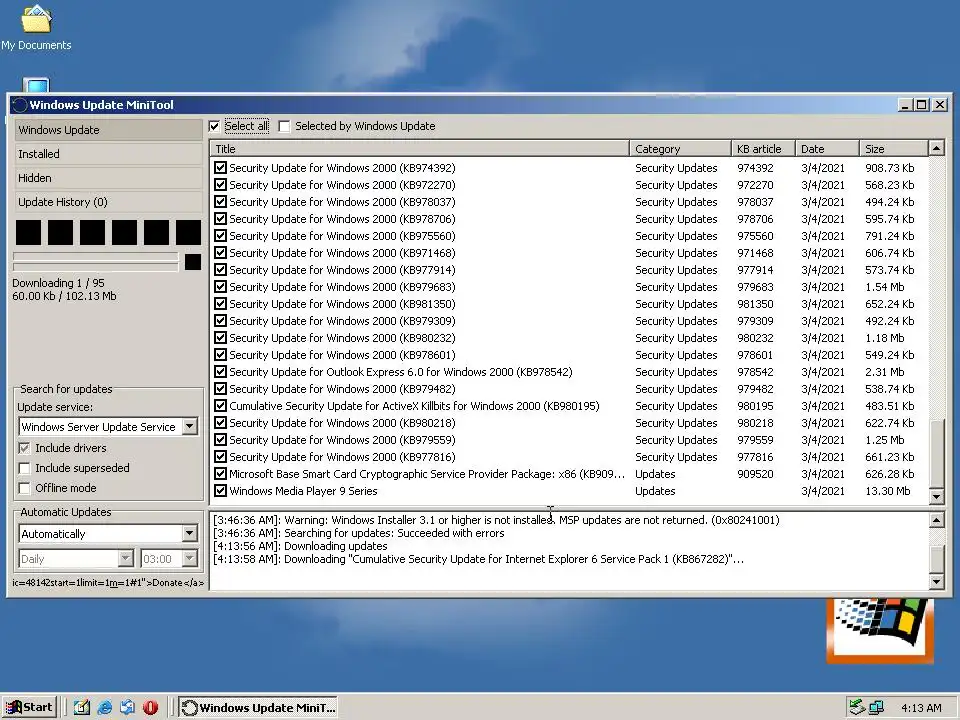
Task: Select the KB978037 security update row
Action: pyautogui.click(x=569, y=202)
